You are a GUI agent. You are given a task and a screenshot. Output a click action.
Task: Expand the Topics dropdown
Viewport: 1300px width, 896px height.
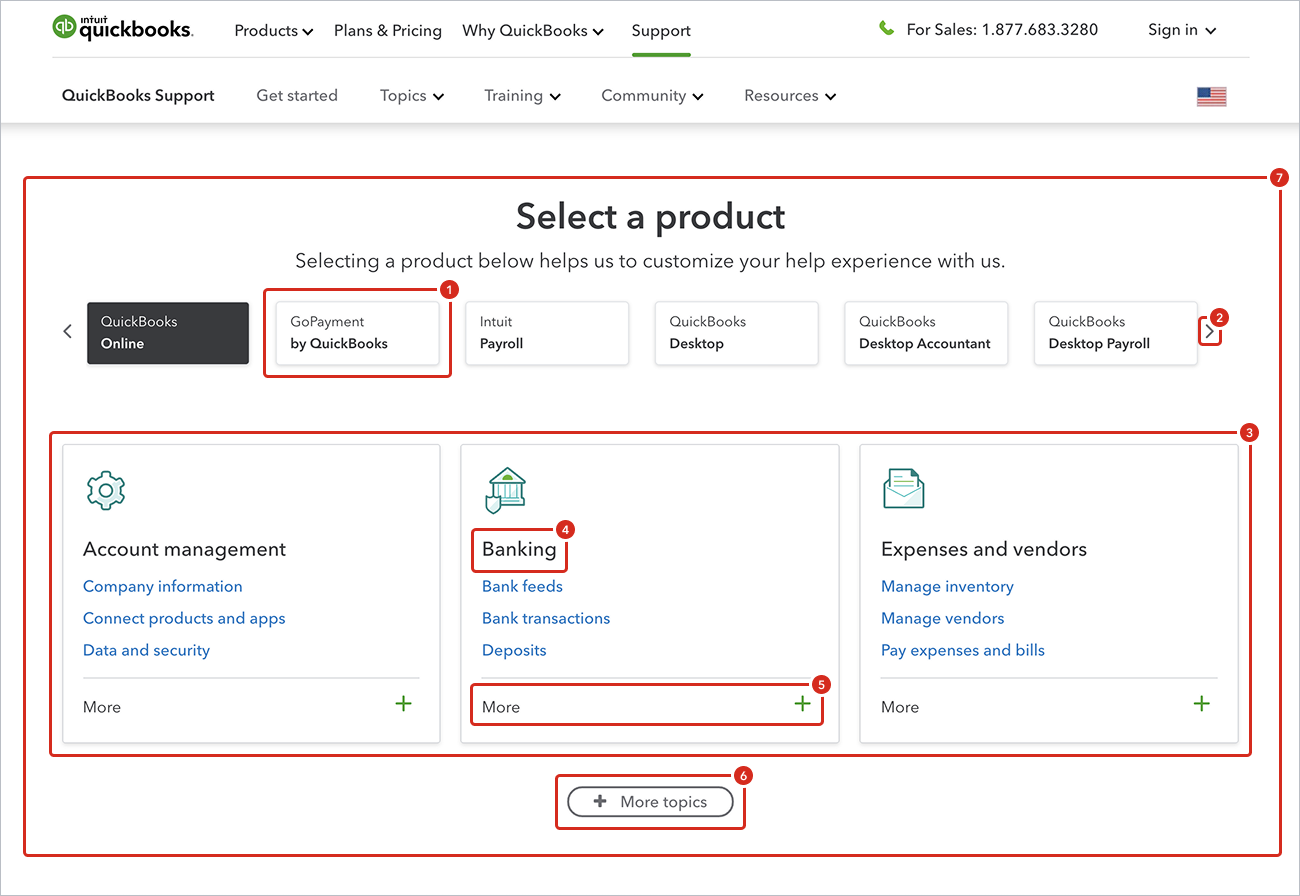tap(412, 96)
